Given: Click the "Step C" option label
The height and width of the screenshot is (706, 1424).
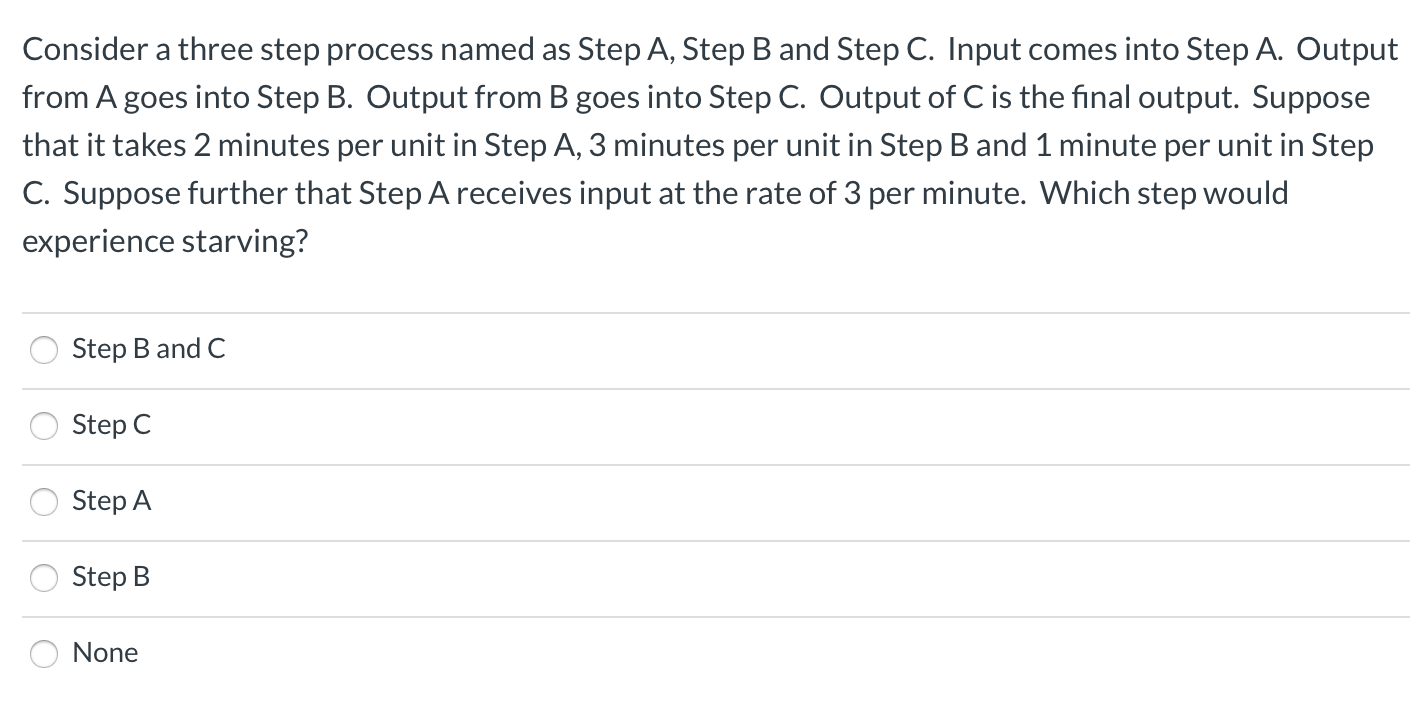Looking at the screenshot, I should coord(111,425).
